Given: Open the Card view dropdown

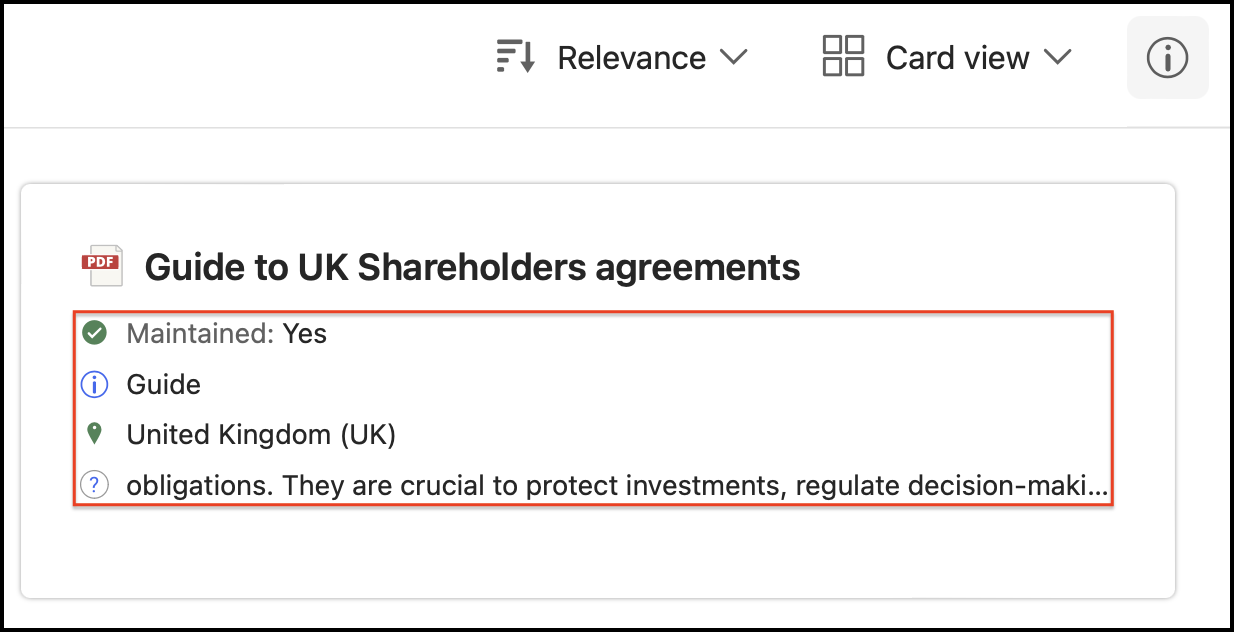Looking at the screenshot, I should tap(957, 58).
